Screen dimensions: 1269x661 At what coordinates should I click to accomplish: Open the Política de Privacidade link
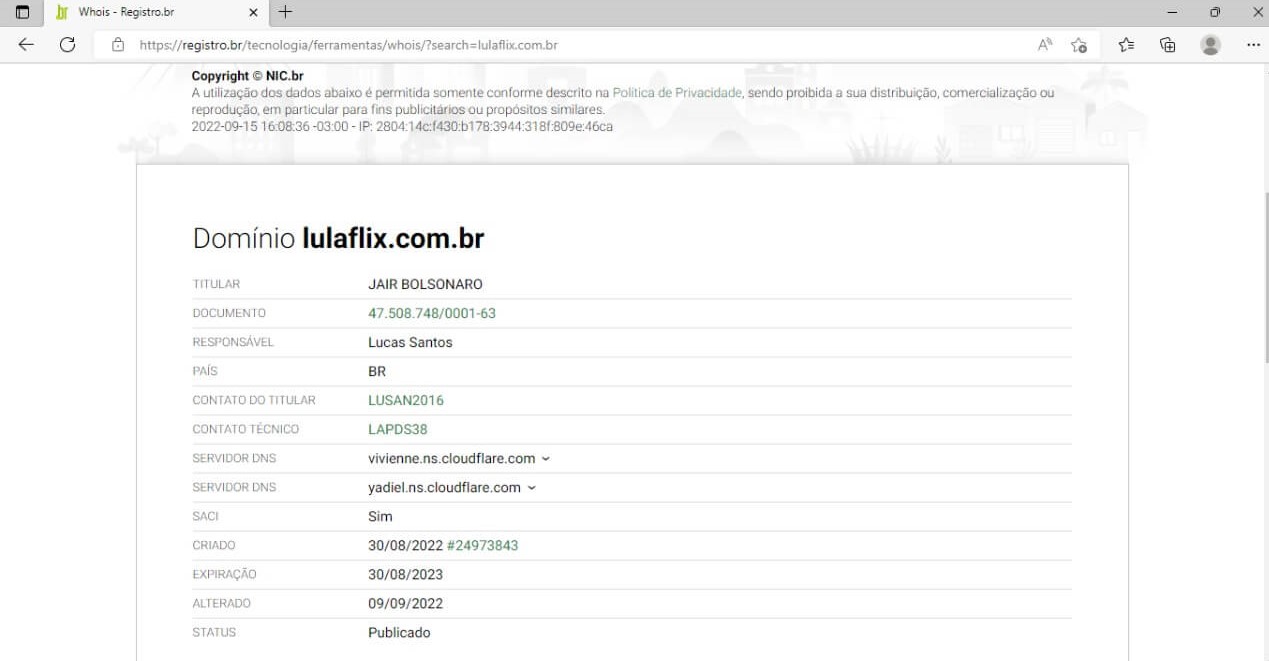click(x=676, y=93)
